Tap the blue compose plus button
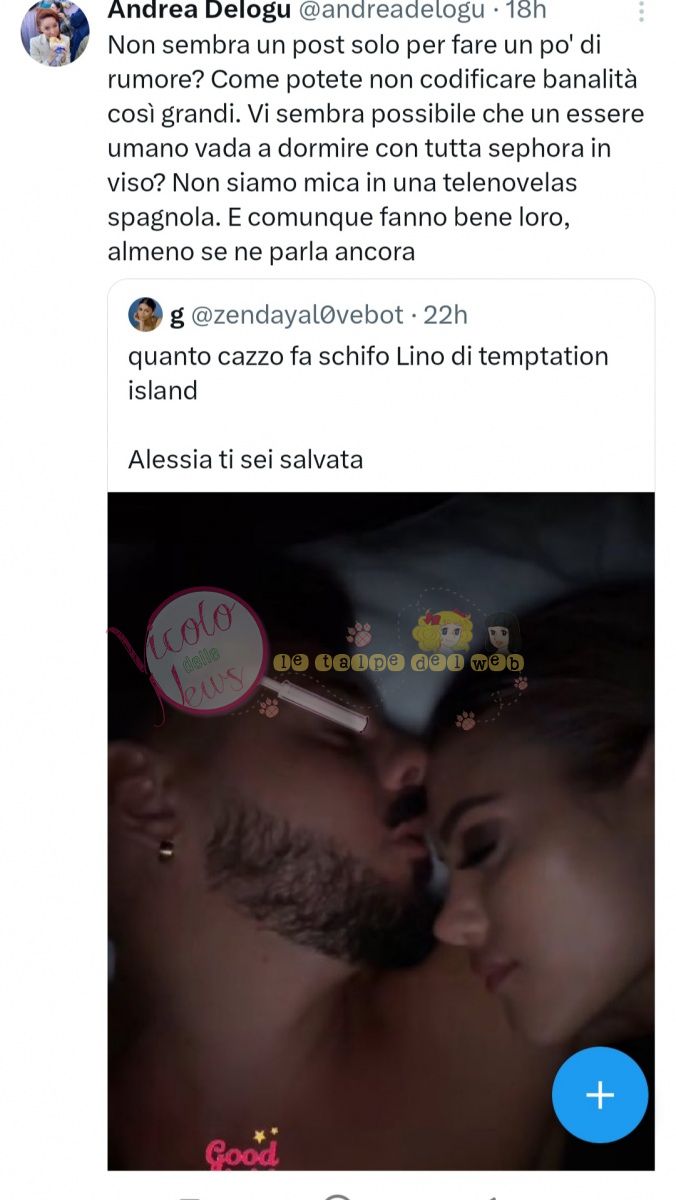 (x=600, y=1095)
